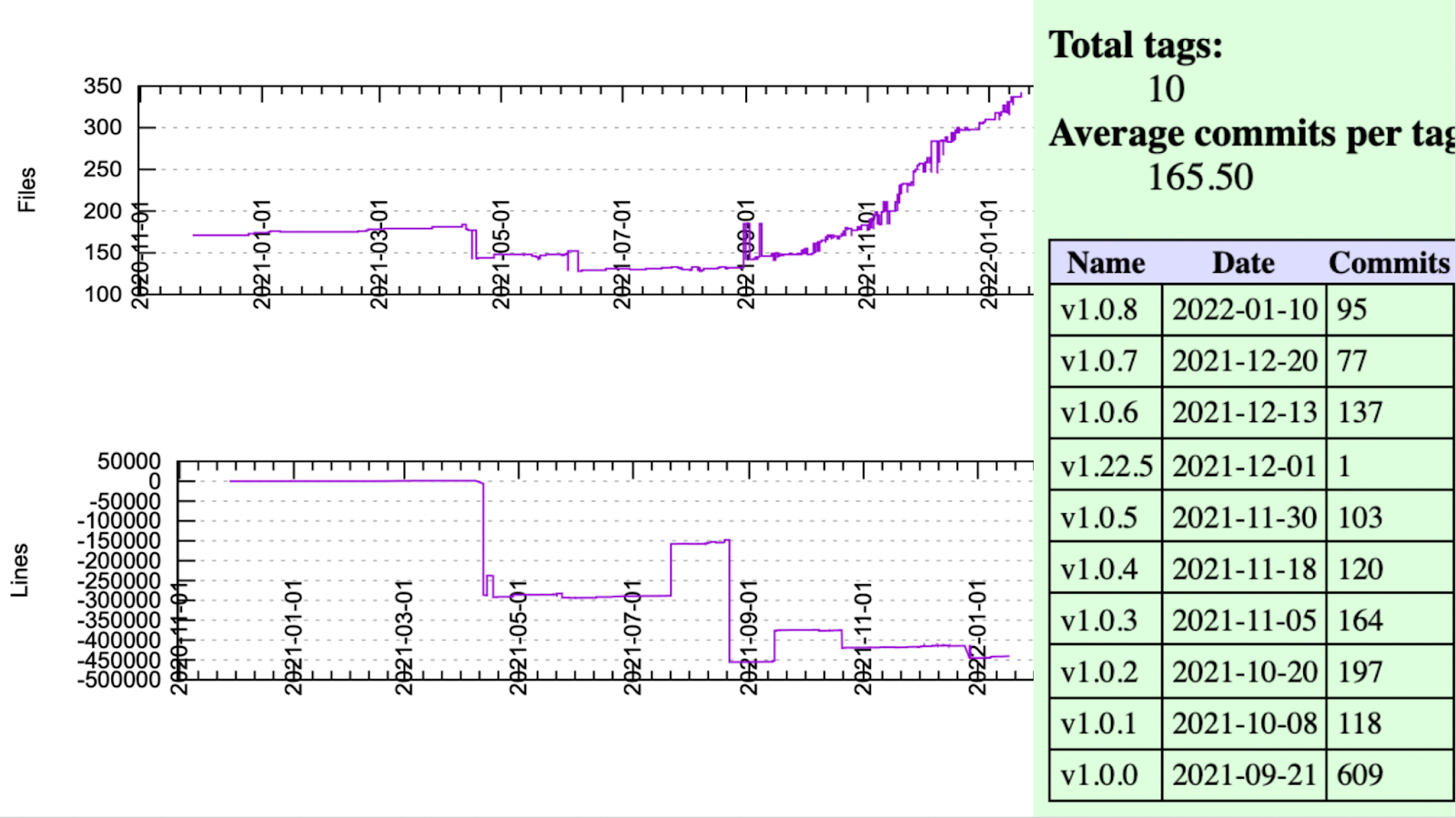Click the date 2021-10-08 cell
1456x818 pixels.
tap(1244, 724)
